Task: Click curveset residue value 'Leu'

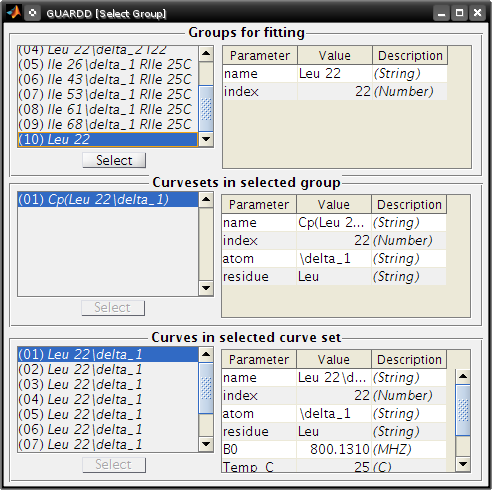Action: pyautogui.click(x=334, y=276)
